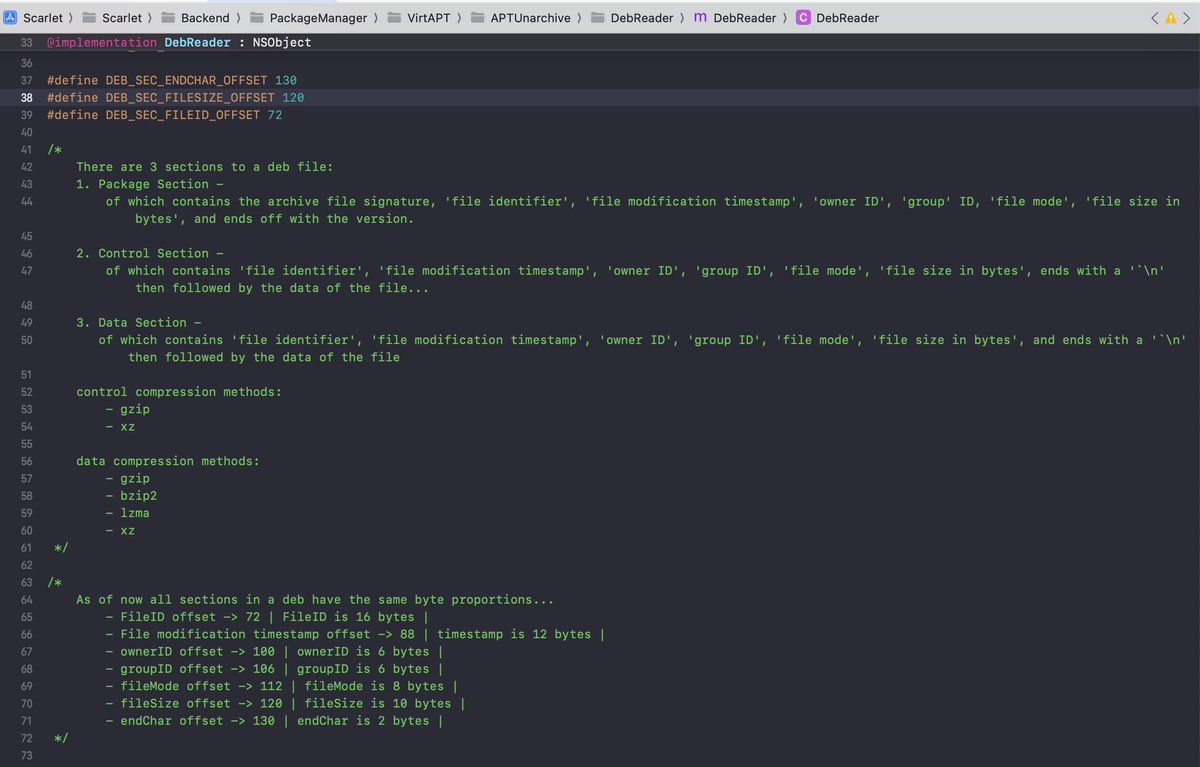Click 'data compression methods:' comment
Image resolution: width=1200 pixels, height=767 pixels.
tap(168, 461)
